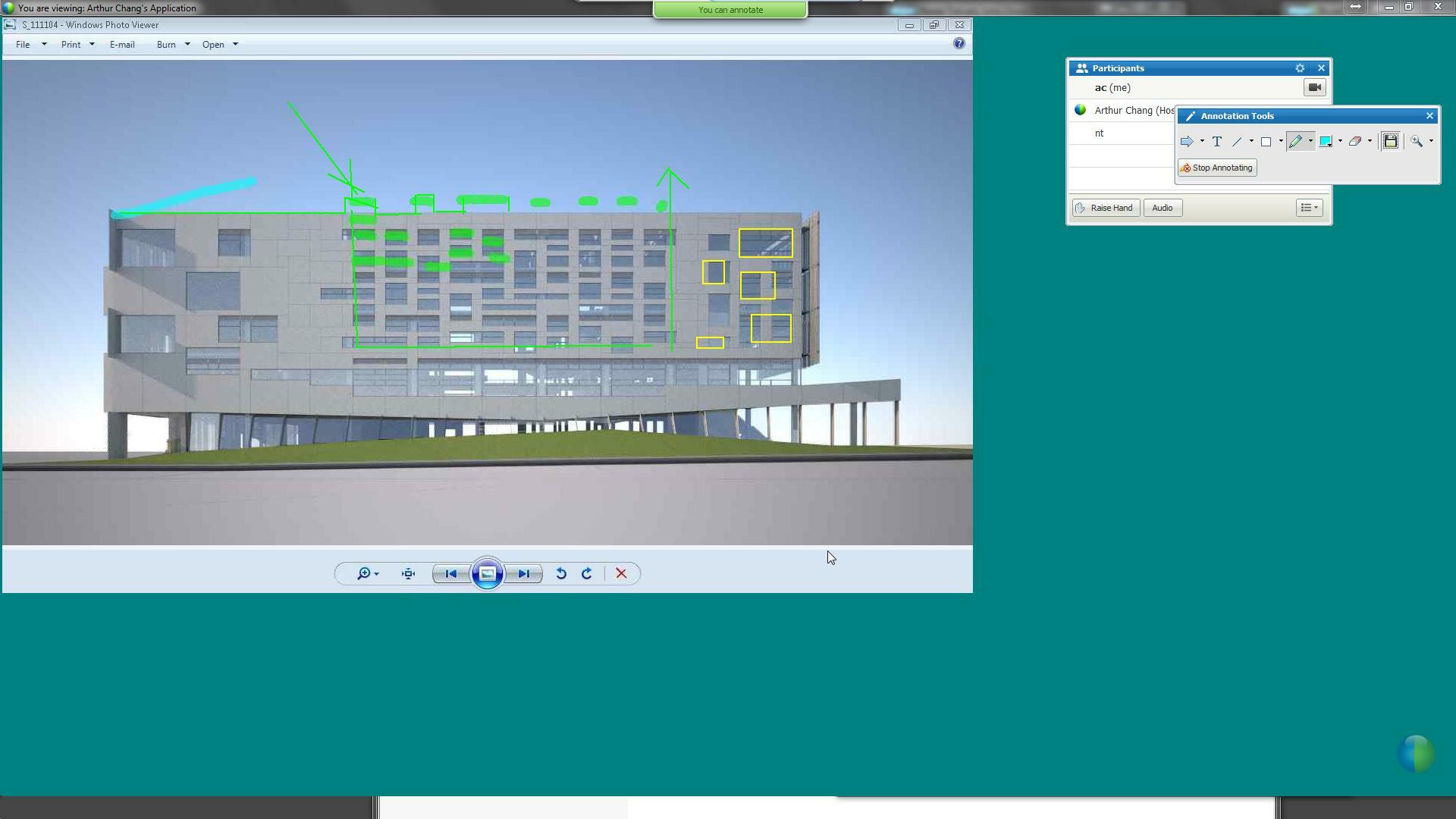
Task: Toggle video camera for ac (me)
Action: coord(1315,88)
